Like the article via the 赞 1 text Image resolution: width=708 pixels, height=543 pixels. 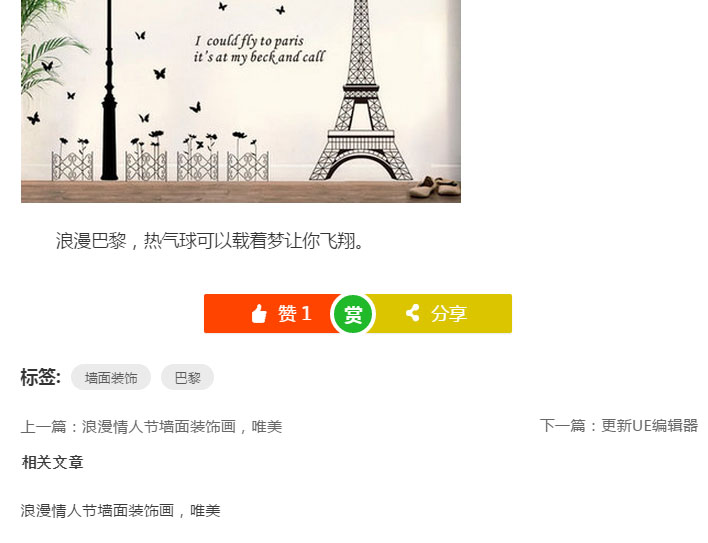pos(294,313)
